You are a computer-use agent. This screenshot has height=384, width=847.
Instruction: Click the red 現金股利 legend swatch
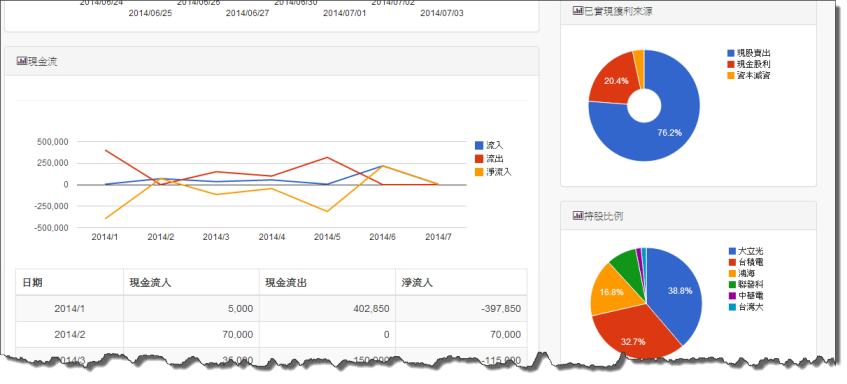point(731,64)
